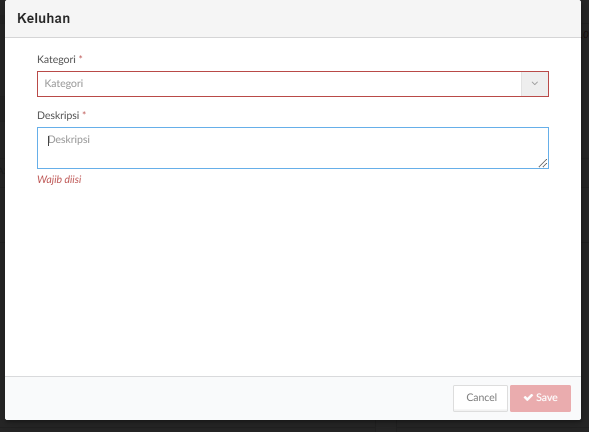Click the red Wajib diisi error message
This screenshot has width=589, height=432.
click(x=59, y=180)
